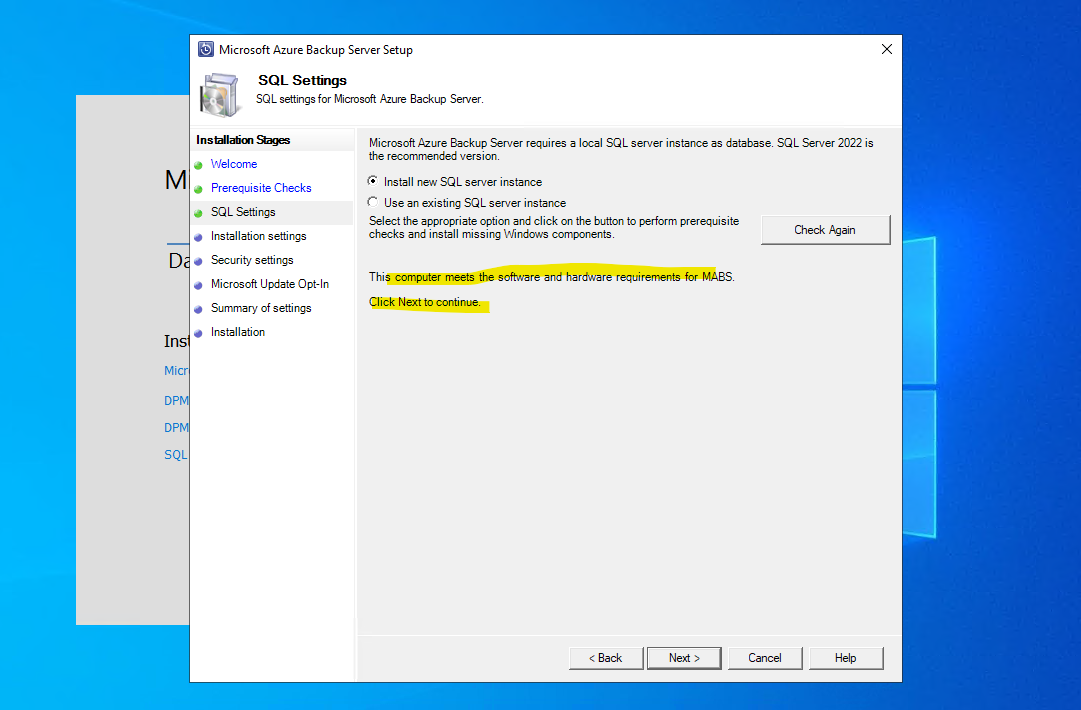This screenshot has height=710, width=1081.
Task: Open the Prerequisite Checks stage
Action: point(261,188)
